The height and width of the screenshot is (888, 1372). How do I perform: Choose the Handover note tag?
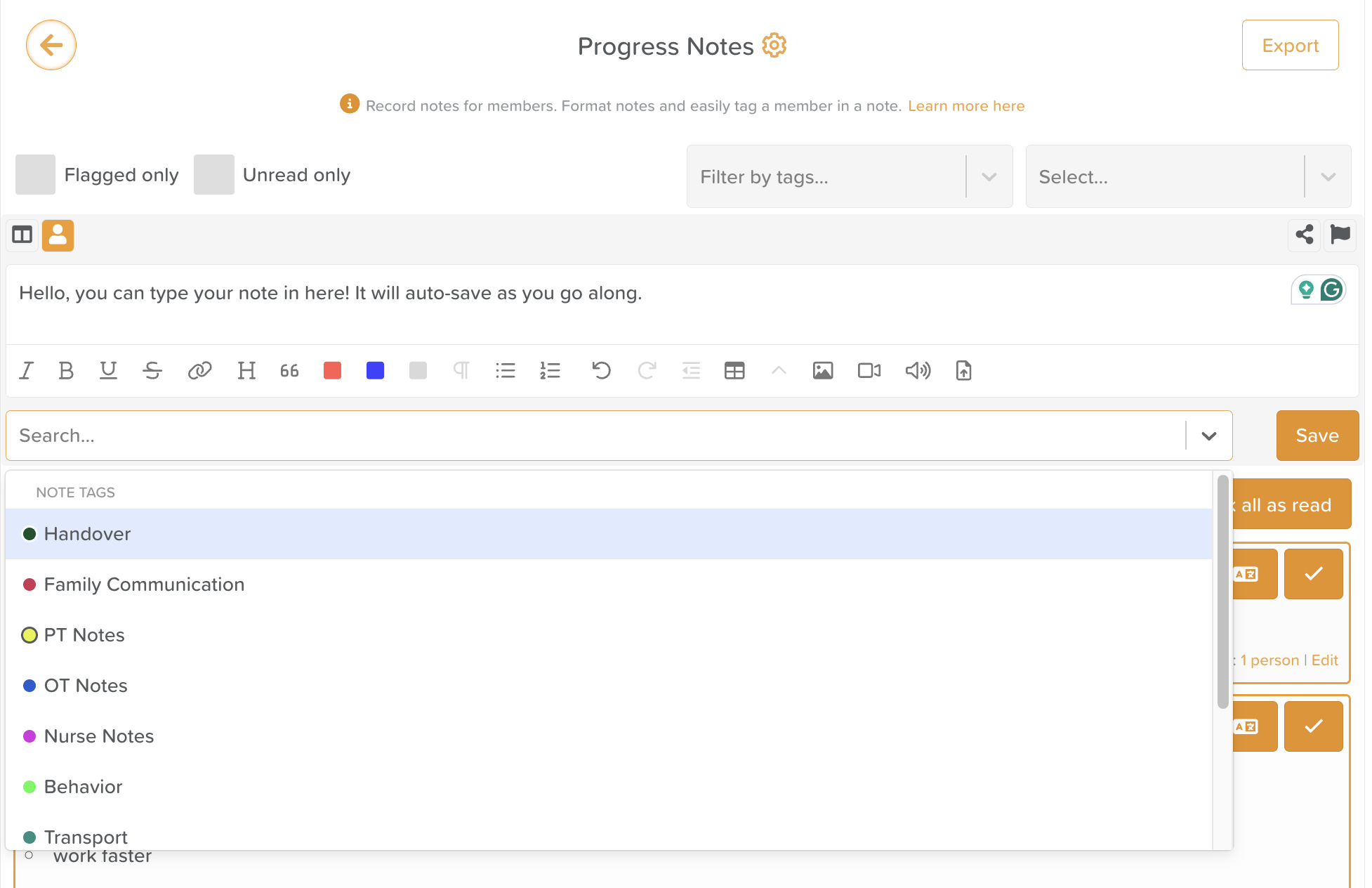(87, 534)
